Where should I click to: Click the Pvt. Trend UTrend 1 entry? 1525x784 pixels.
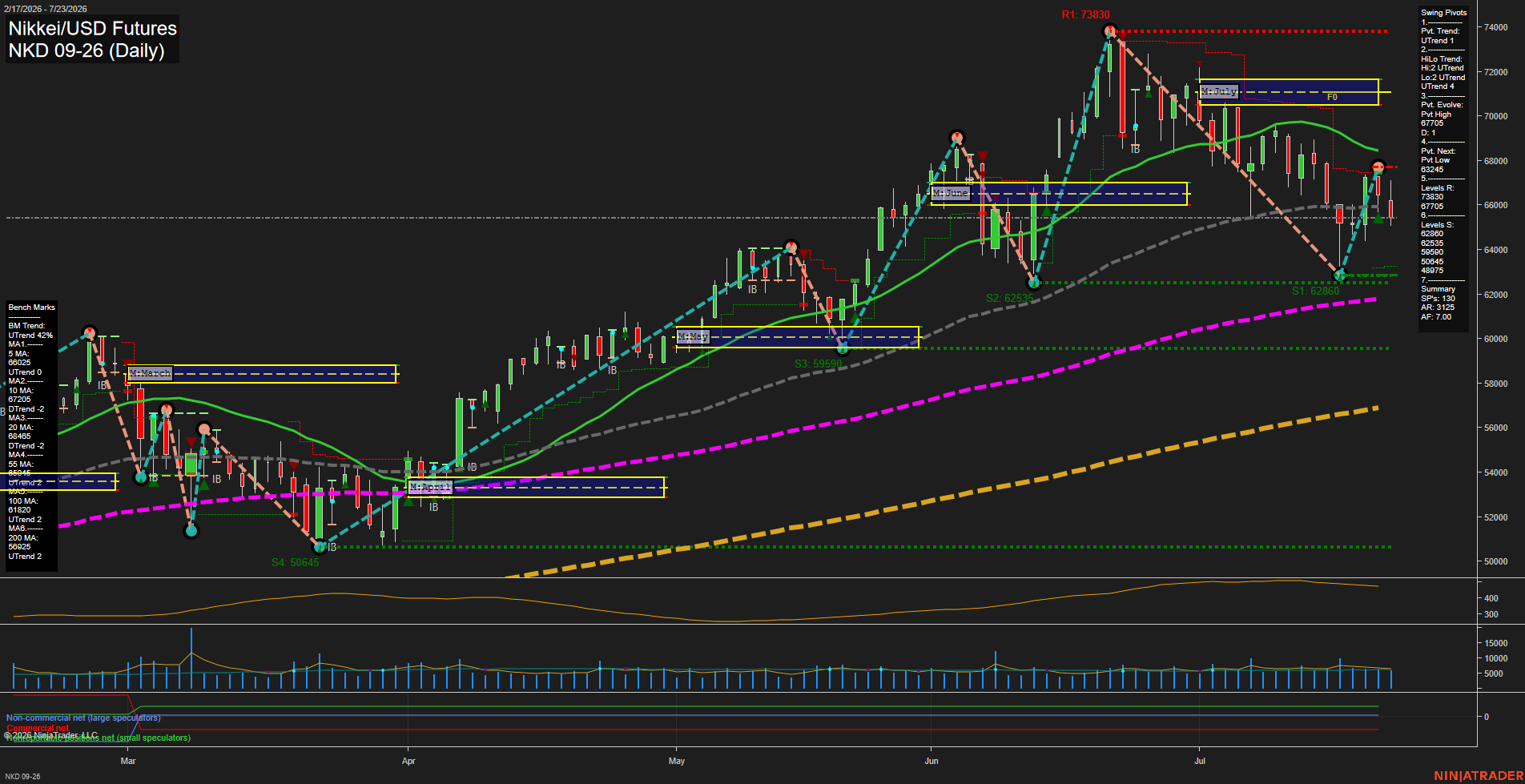coord(1440,36)
